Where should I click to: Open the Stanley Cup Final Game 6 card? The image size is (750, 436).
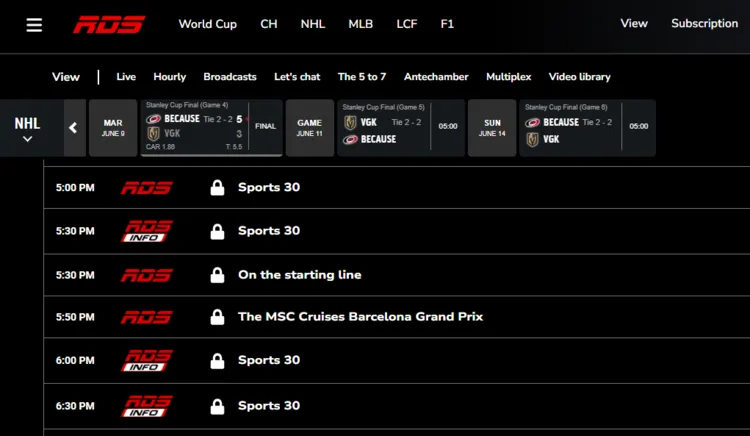[587, 128]
